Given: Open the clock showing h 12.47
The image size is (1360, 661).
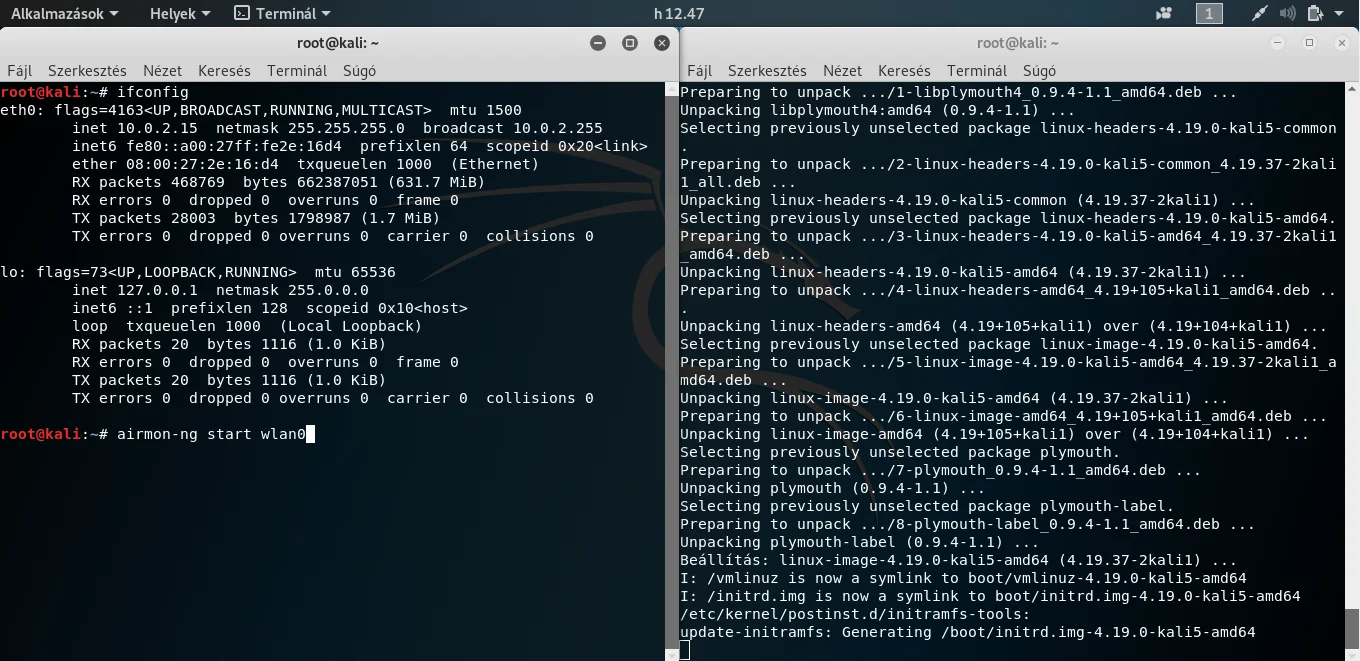Looking at the screenshot, I should pyautogui.click(x=679, y=14).
